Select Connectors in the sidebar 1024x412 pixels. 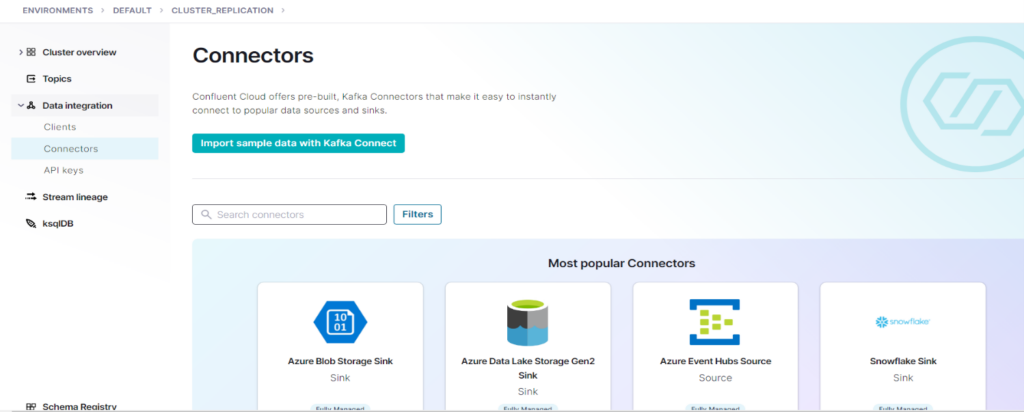pyautogui.click(x=71, y=149)
